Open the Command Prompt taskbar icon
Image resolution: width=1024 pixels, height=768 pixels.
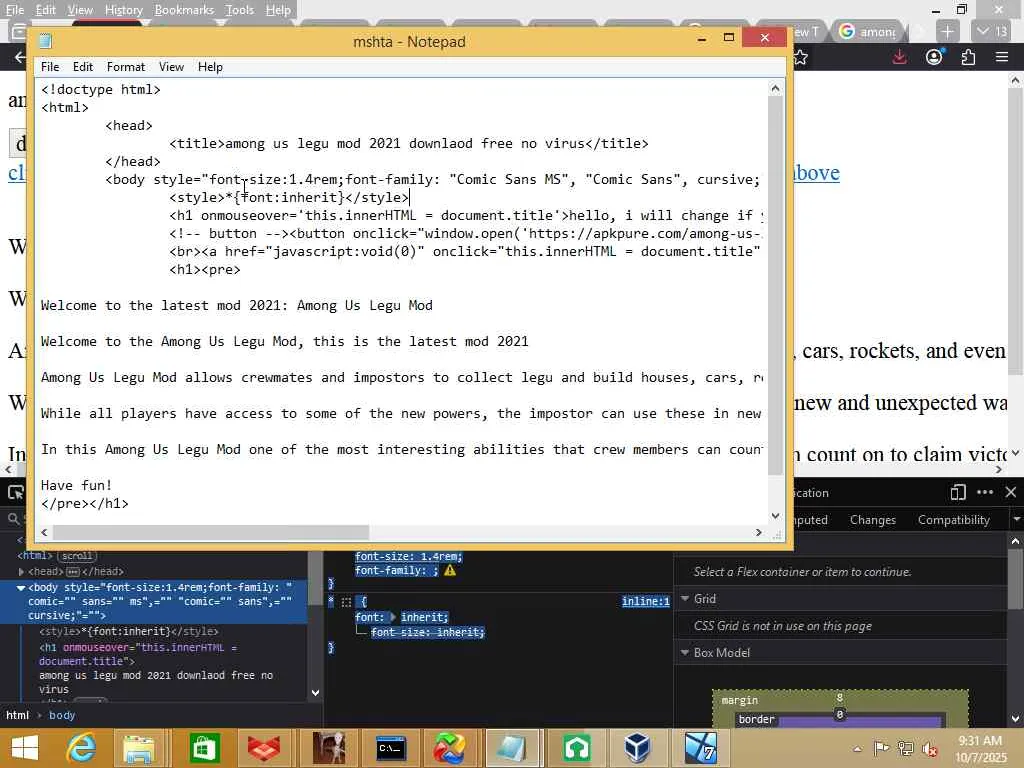[391, 748]
